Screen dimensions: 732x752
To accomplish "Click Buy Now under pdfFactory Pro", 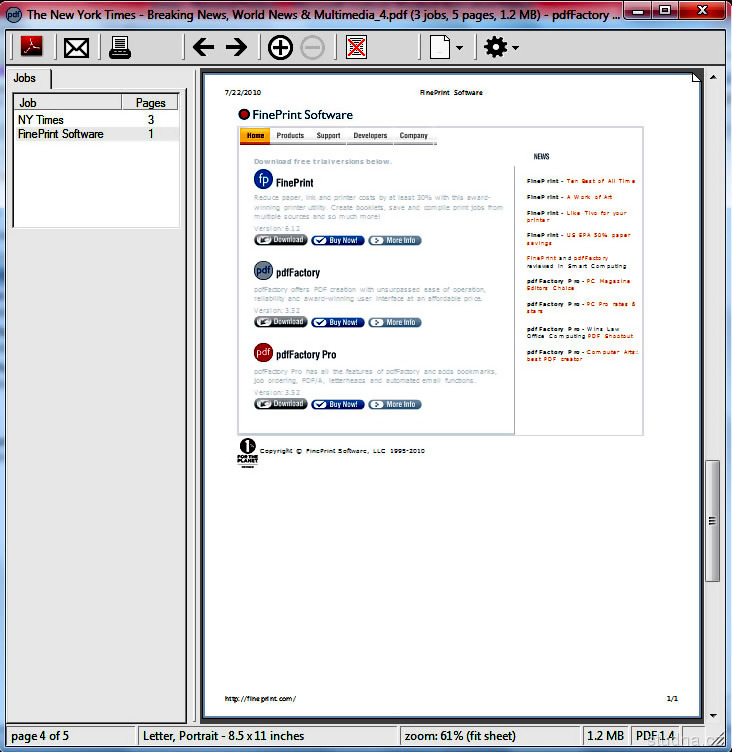I will pos(338,404).
